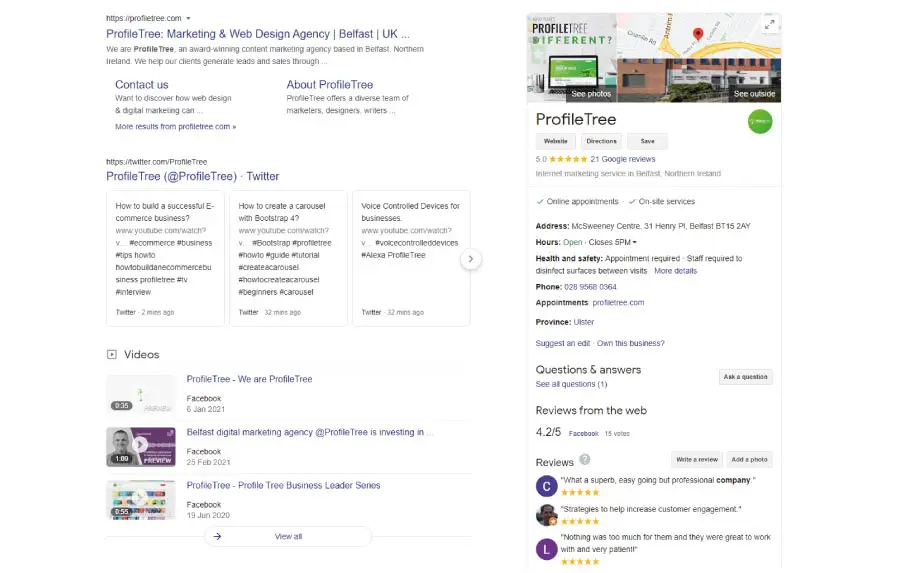Viewport: 916px width, 573px height.
Task: Click the Website button
Action: pos(556,141)
